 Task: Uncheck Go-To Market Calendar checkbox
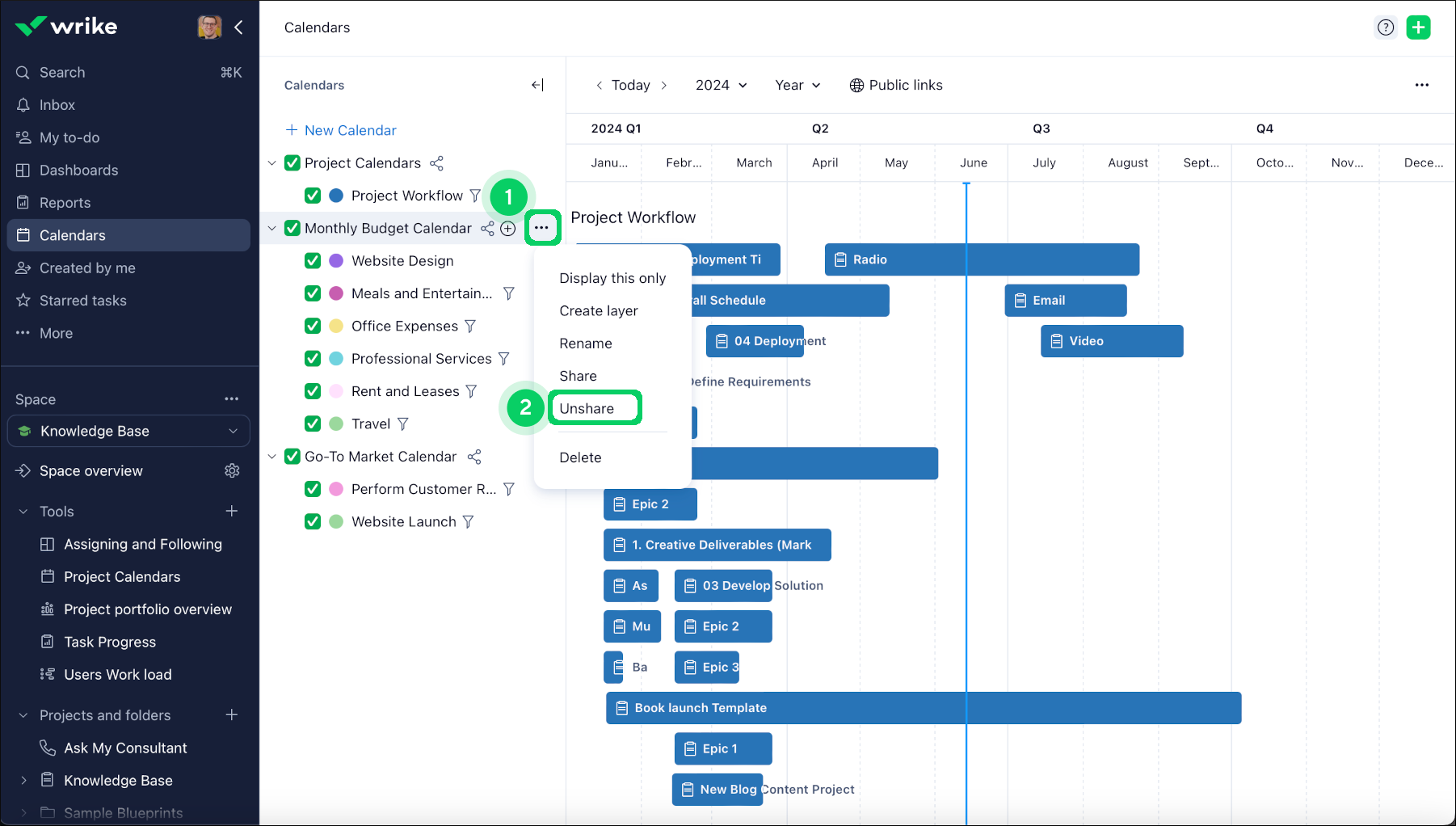pos(292,457)
